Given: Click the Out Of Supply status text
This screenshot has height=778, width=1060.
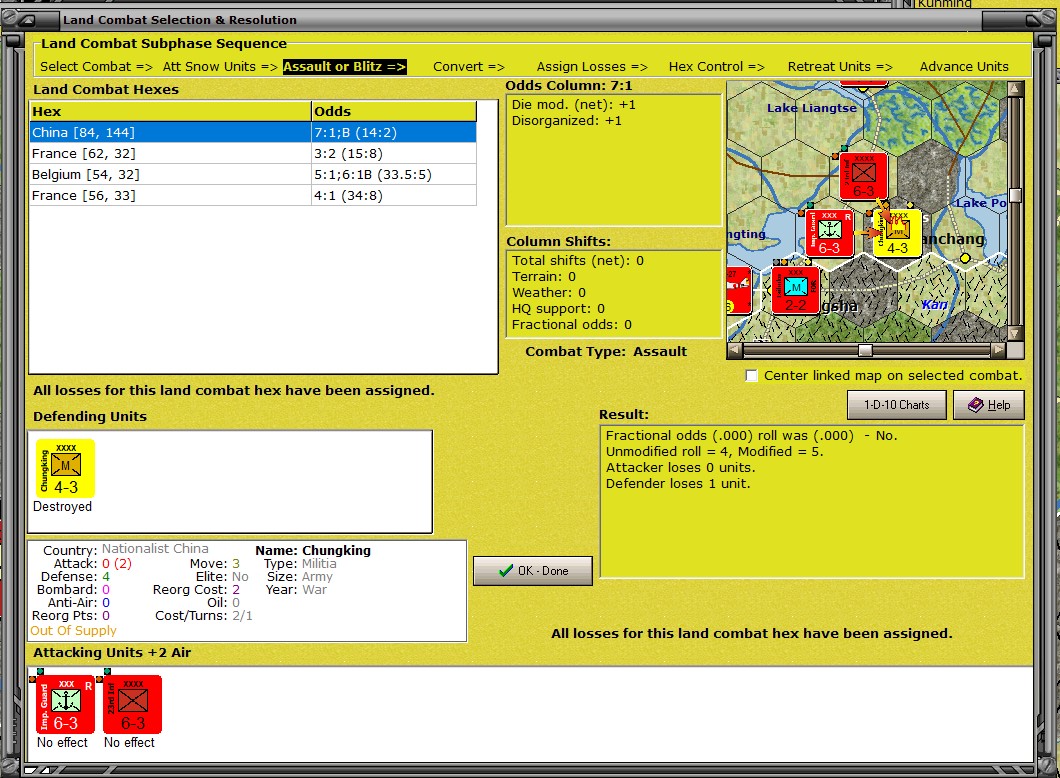Looking at the screenshot, I should pos(73,631).
